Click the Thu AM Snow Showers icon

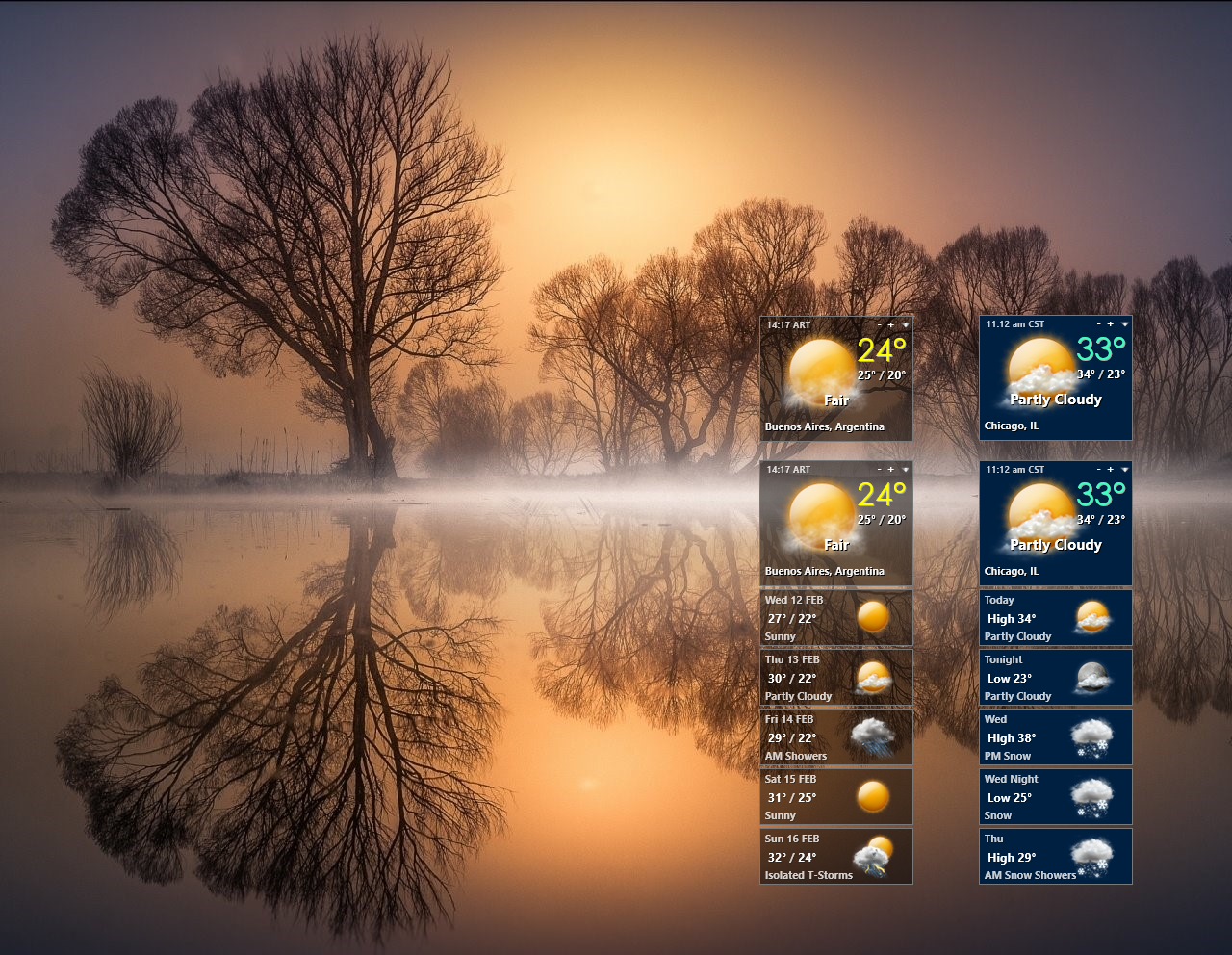click(1092, 857)
